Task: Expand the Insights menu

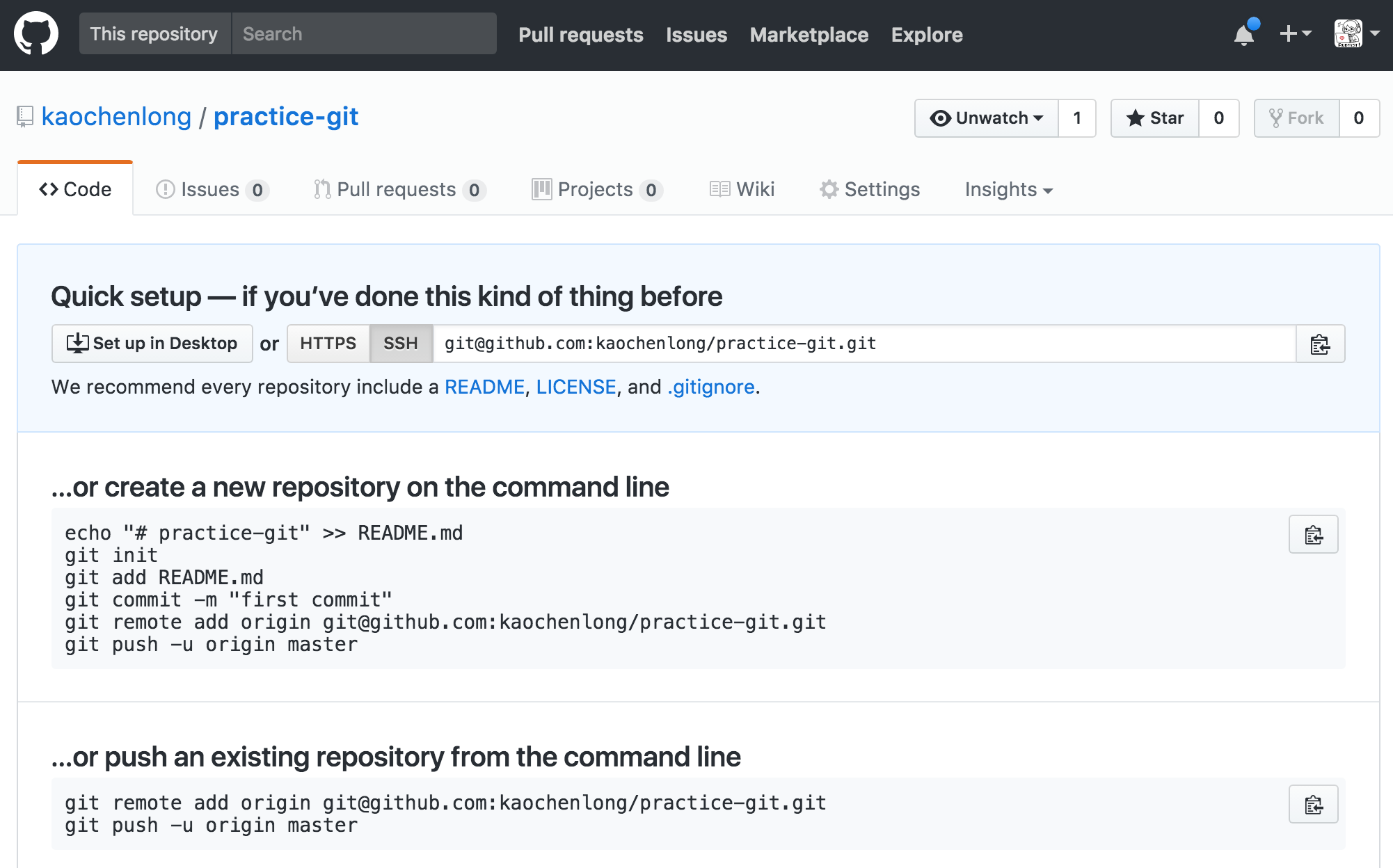Action: click(1008, 189)
